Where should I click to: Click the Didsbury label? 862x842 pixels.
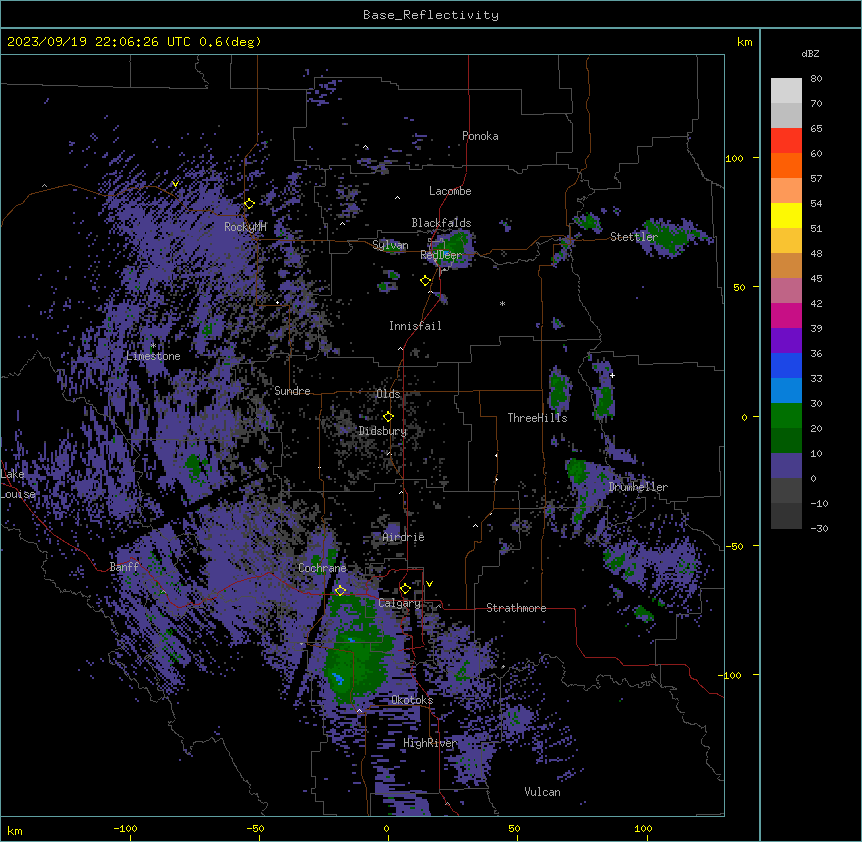tap(383, 431)
